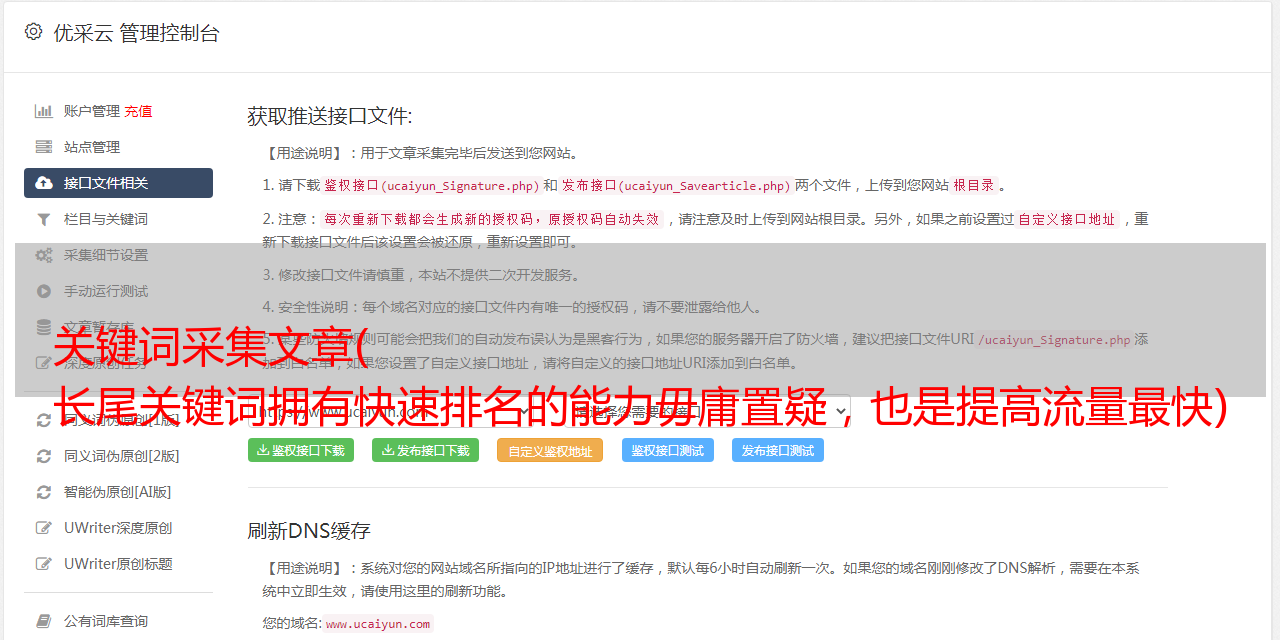Click the edit icon for UWriter深度原创

point(44,528)
